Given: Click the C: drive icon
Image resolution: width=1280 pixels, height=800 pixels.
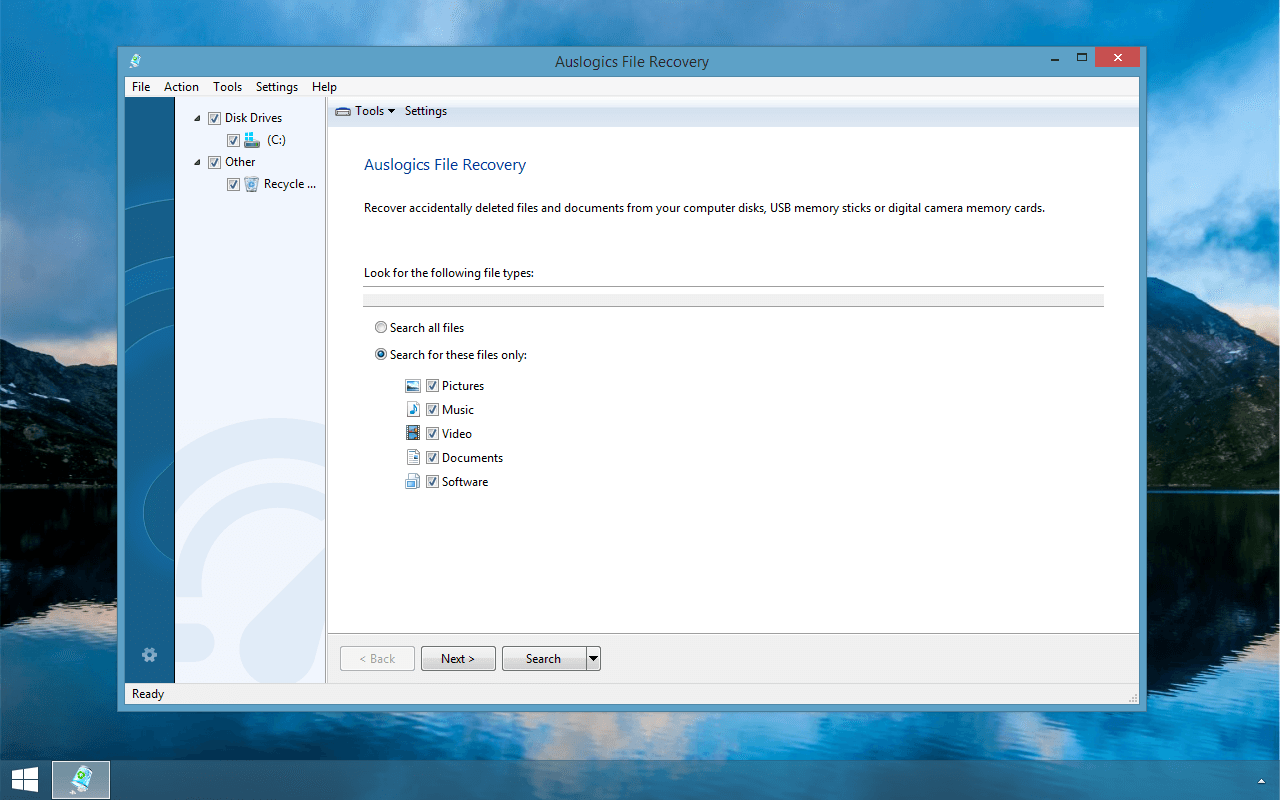Looking at the screenshot, I should (252, 140).
